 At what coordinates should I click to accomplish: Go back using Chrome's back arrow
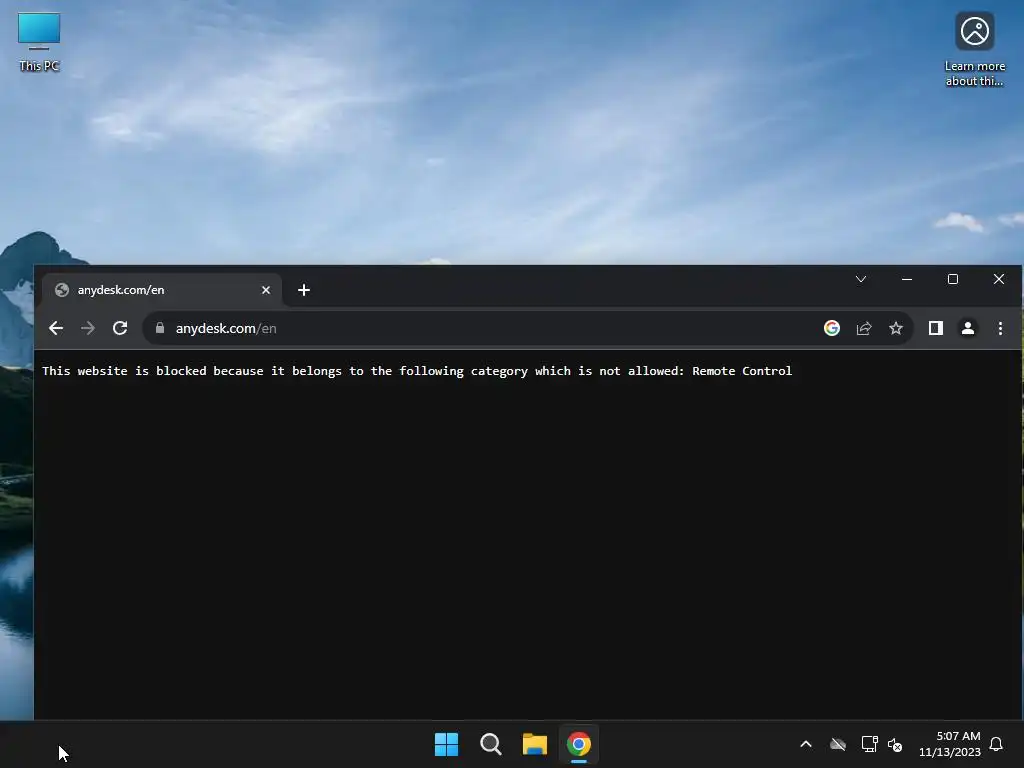(56, 328)
